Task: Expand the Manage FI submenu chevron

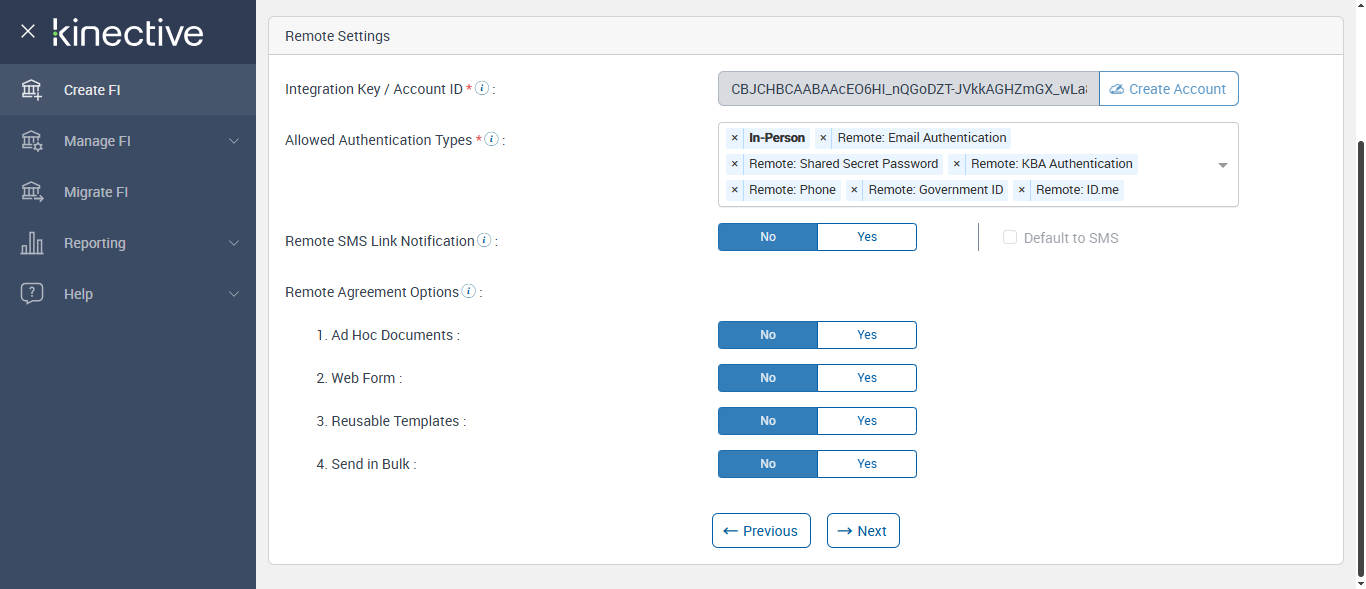Action: 234,141
